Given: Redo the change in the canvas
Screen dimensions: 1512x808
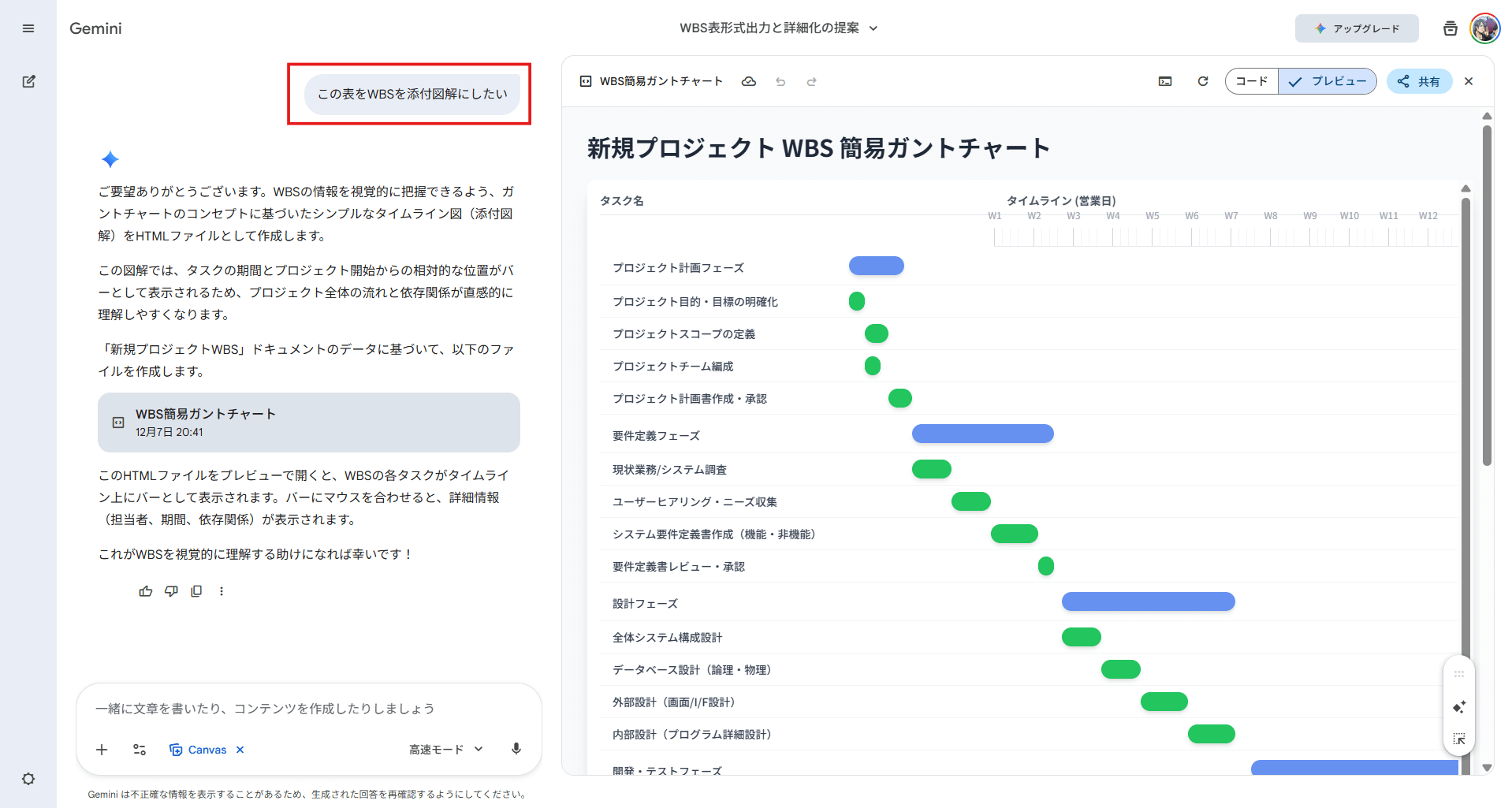Looking at the screenshot, I should [811, 81].
